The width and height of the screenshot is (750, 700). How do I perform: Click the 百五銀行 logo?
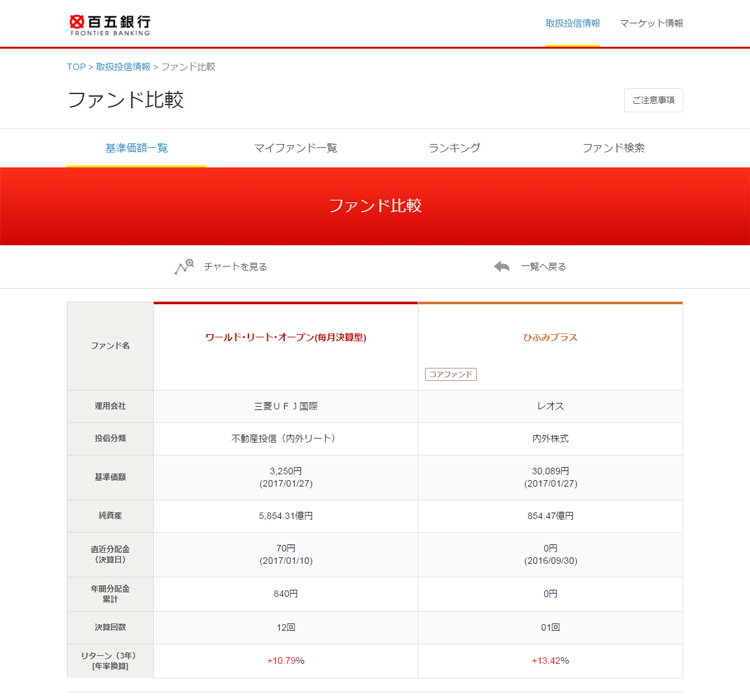pos(110,25)
